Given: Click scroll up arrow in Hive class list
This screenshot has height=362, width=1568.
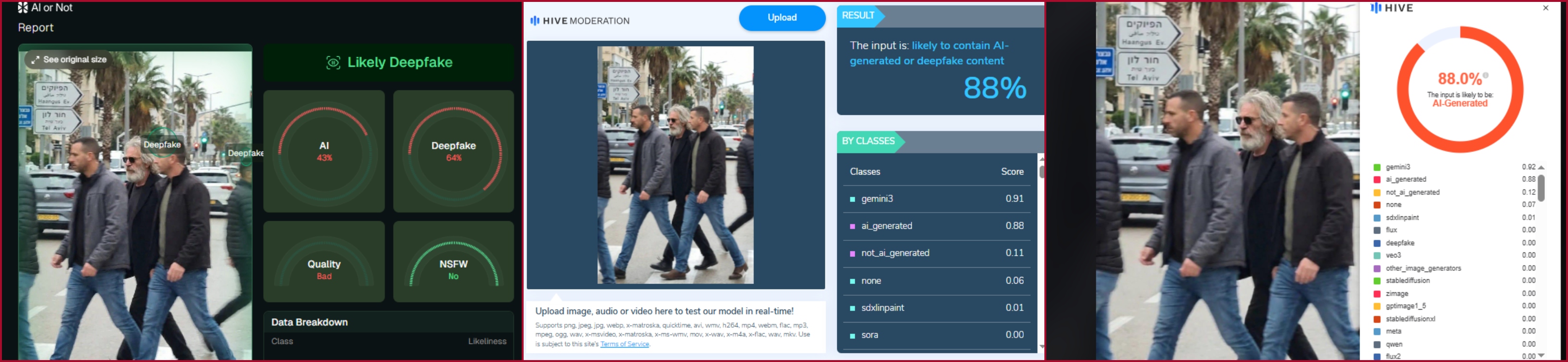Looking at the screenshot, I should (x=1541, y=167).
